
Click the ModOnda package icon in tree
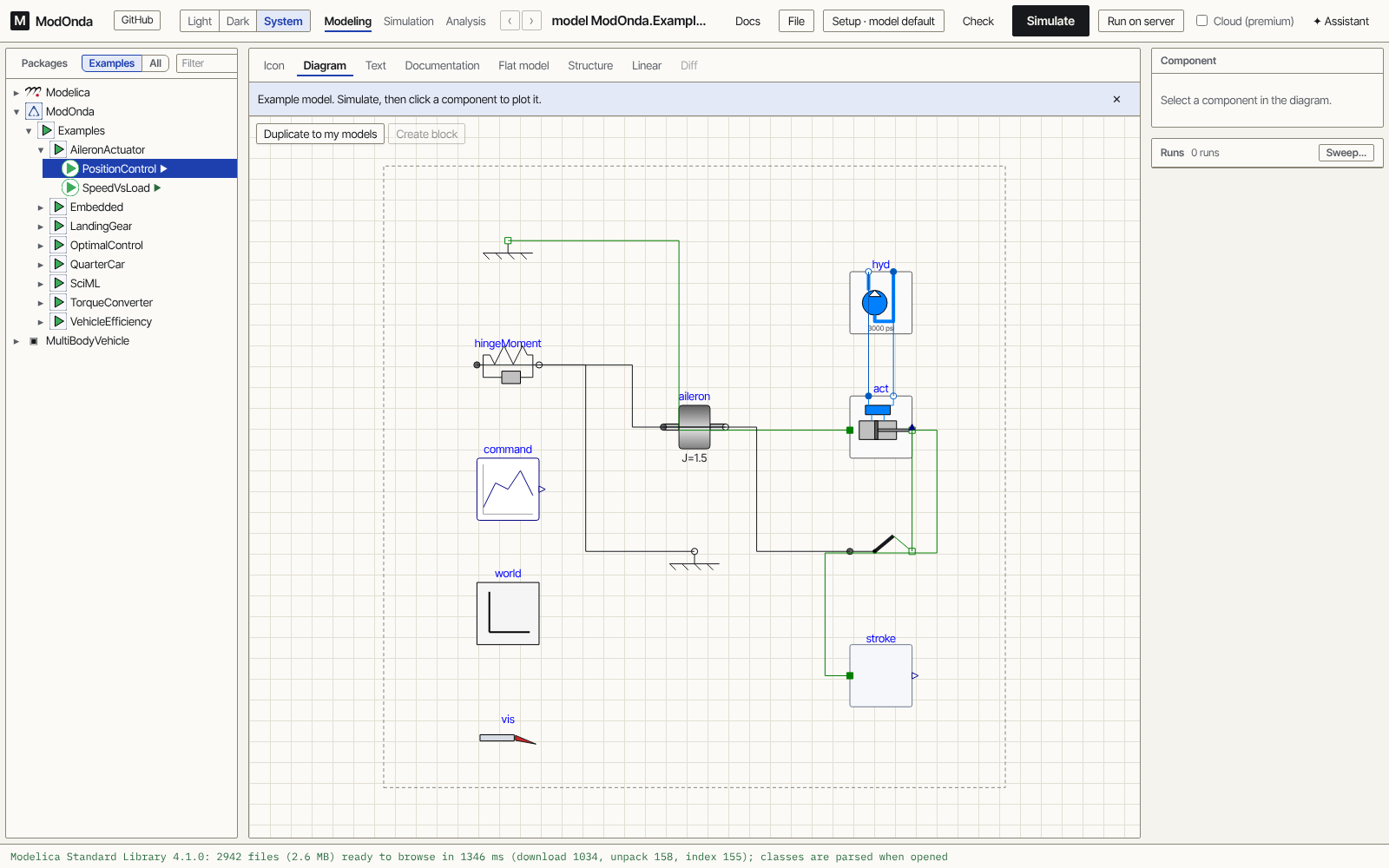[34, 111]
